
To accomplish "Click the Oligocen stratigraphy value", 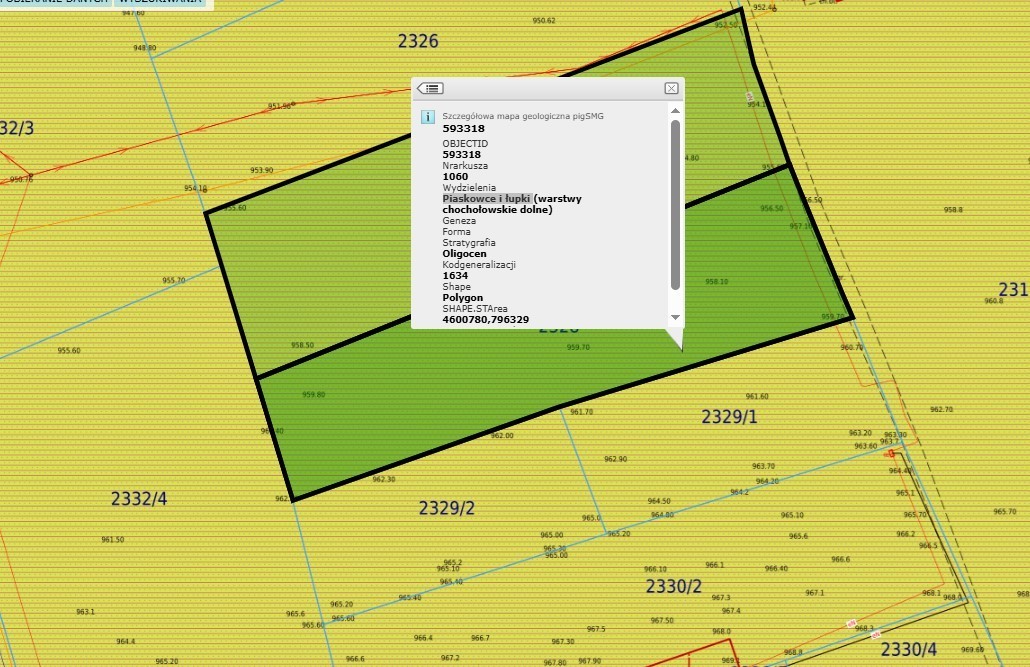I will click(x=465, y=254).
